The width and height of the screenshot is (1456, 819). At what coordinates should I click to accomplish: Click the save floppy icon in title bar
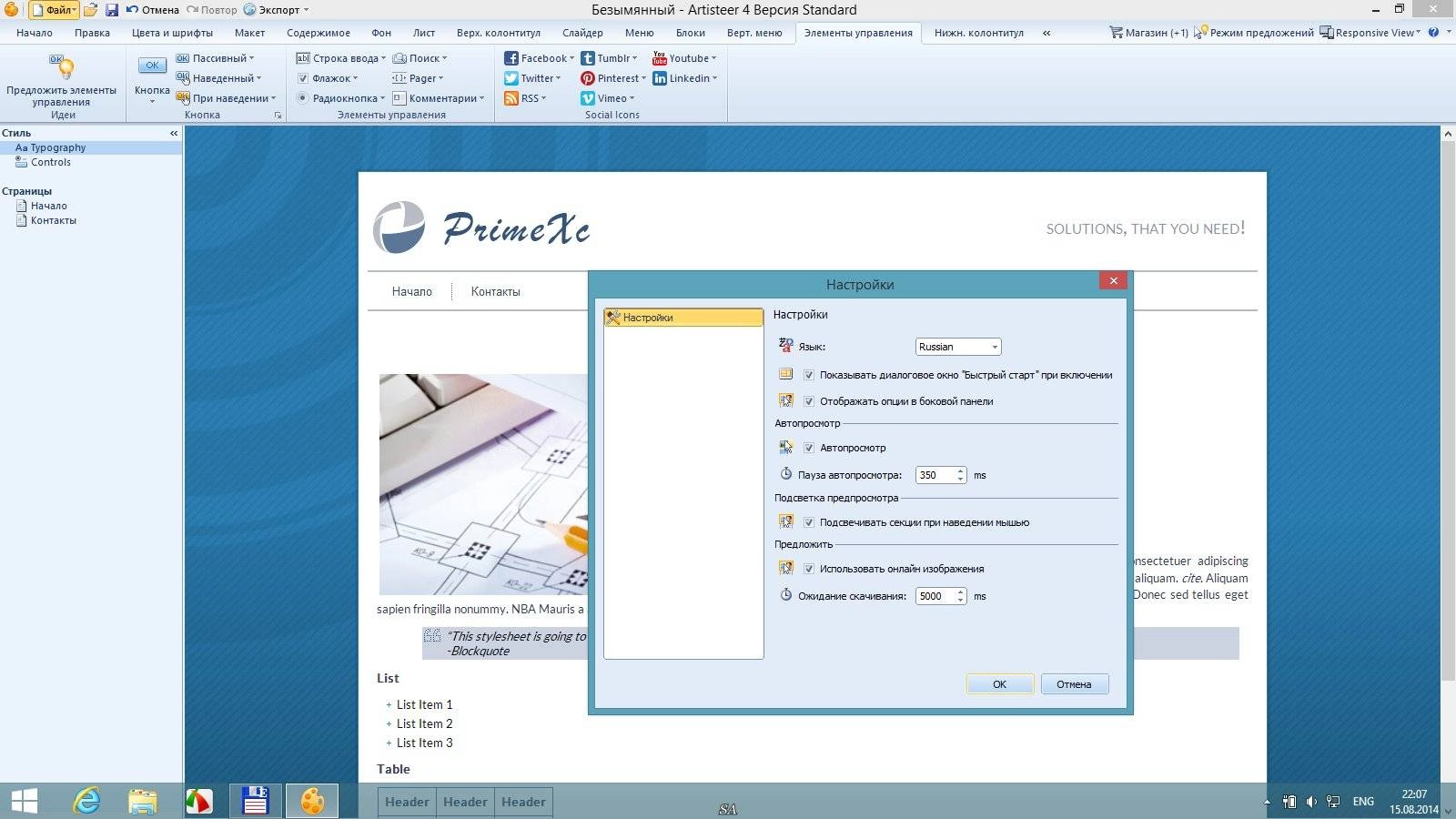112,10
